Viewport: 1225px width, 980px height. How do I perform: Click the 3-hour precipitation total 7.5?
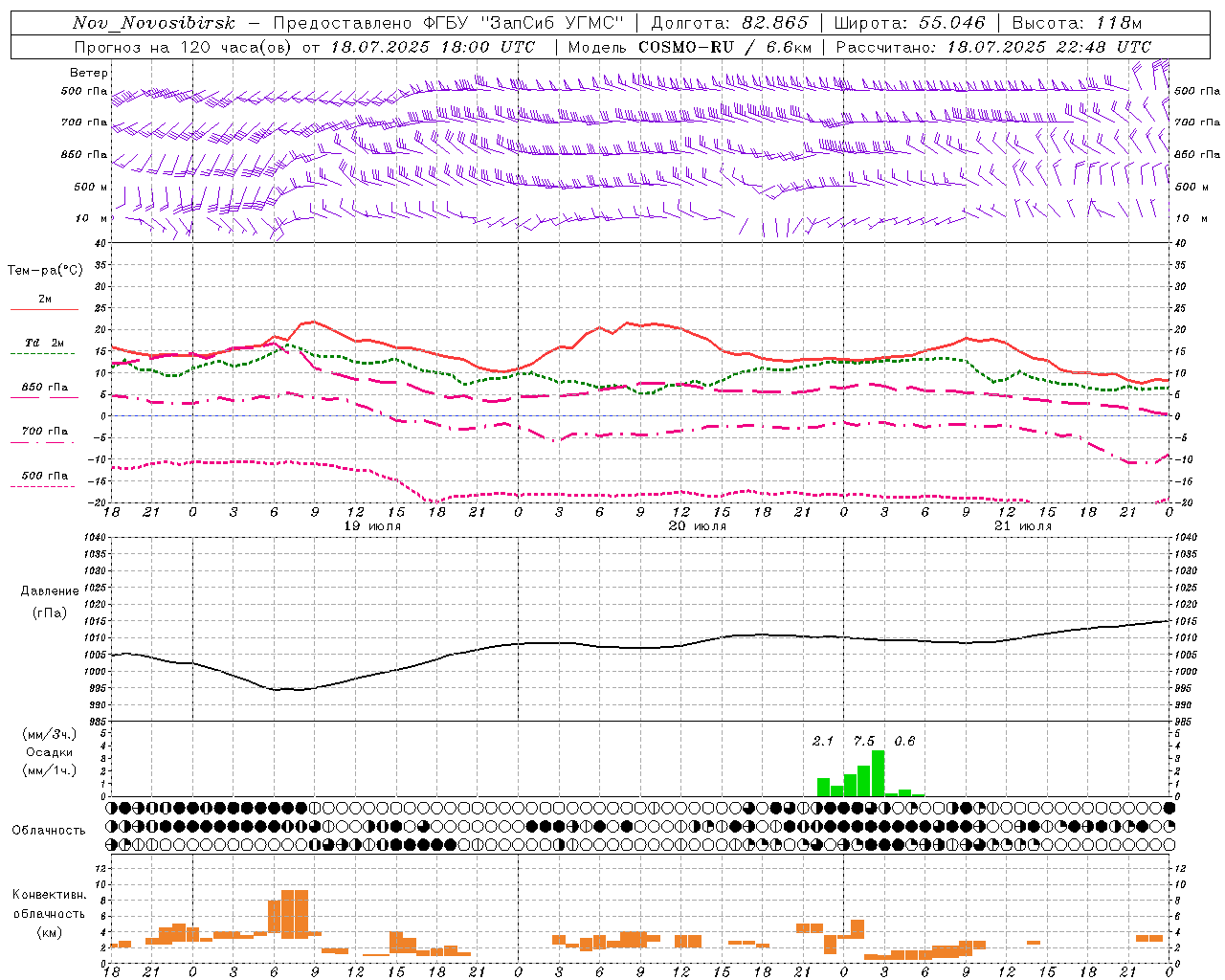tap(864, 741)
